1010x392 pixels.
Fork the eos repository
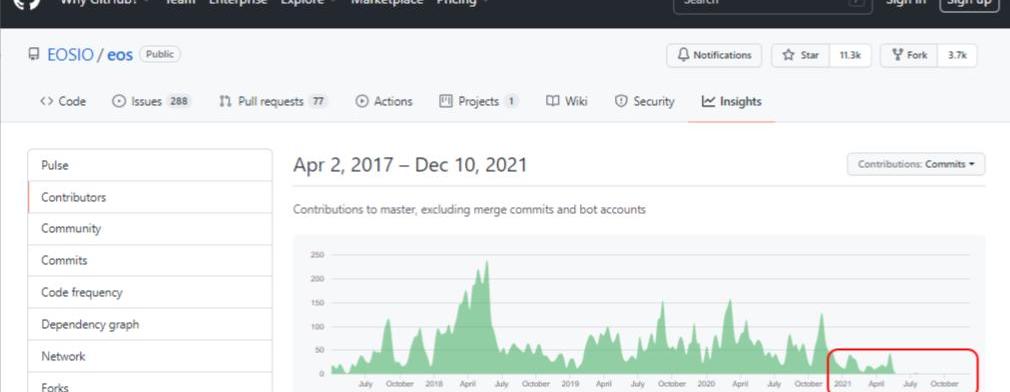909,55
